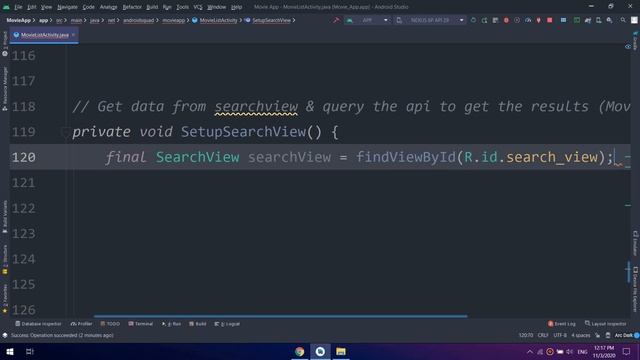Place cursor on line 120 code
This screenshot has width=640, height=360.
click(x=359, y=157)
